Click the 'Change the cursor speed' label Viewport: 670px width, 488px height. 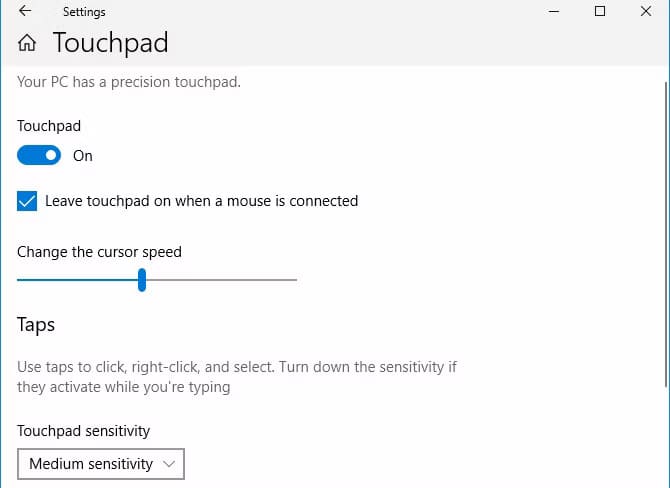coord(99,252)
